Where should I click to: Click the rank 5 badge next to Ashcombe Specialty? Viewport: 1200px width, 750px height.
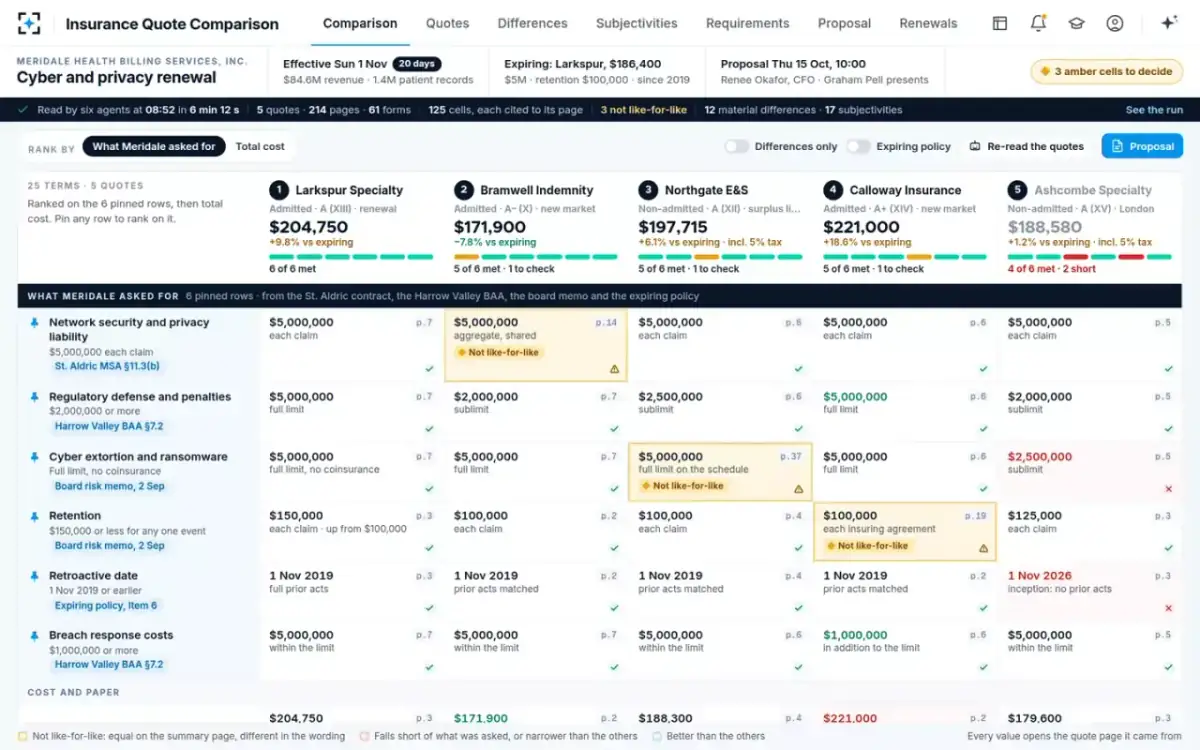click(x=1017, y=190)
